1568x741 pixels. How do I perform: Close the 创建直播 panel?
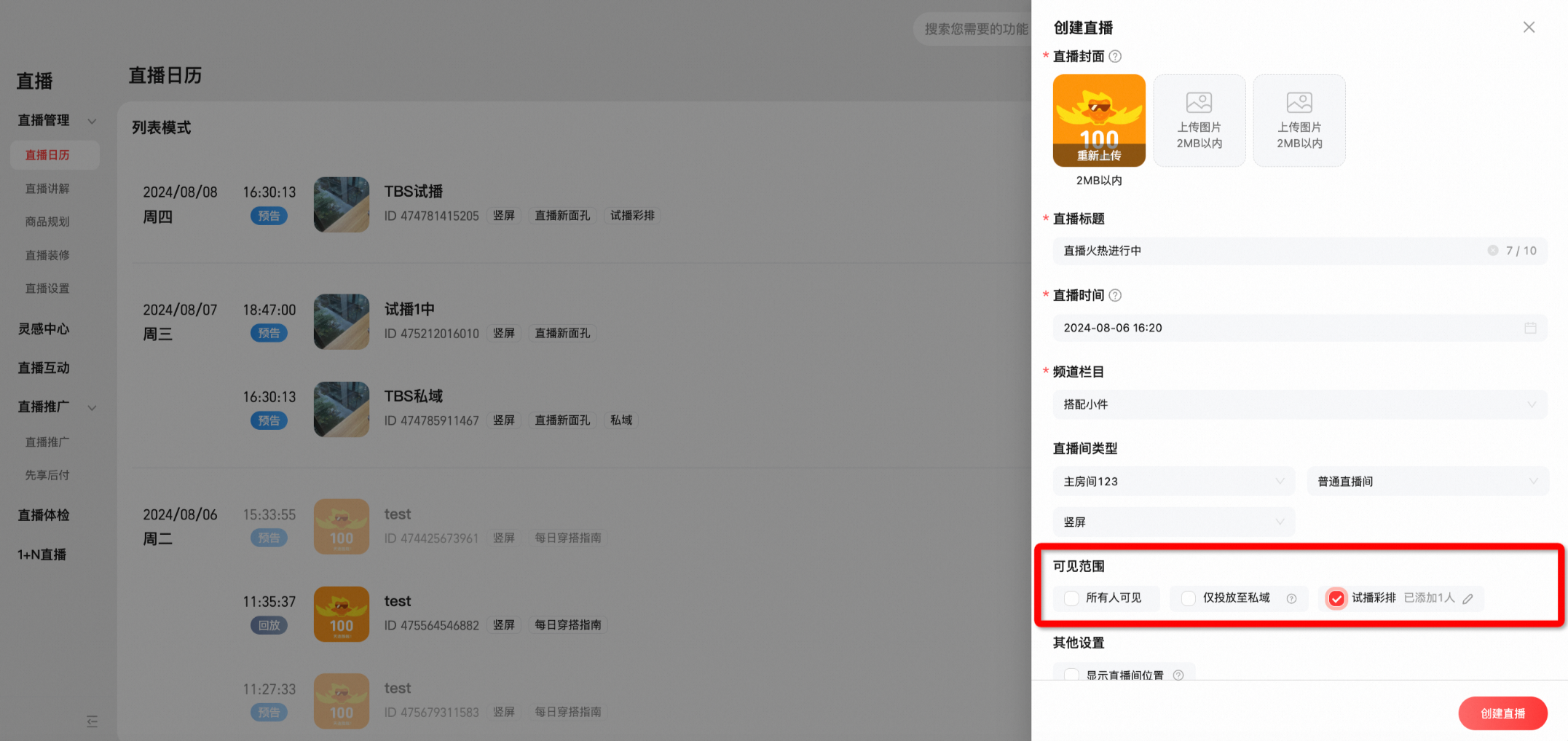(1529, 27)
